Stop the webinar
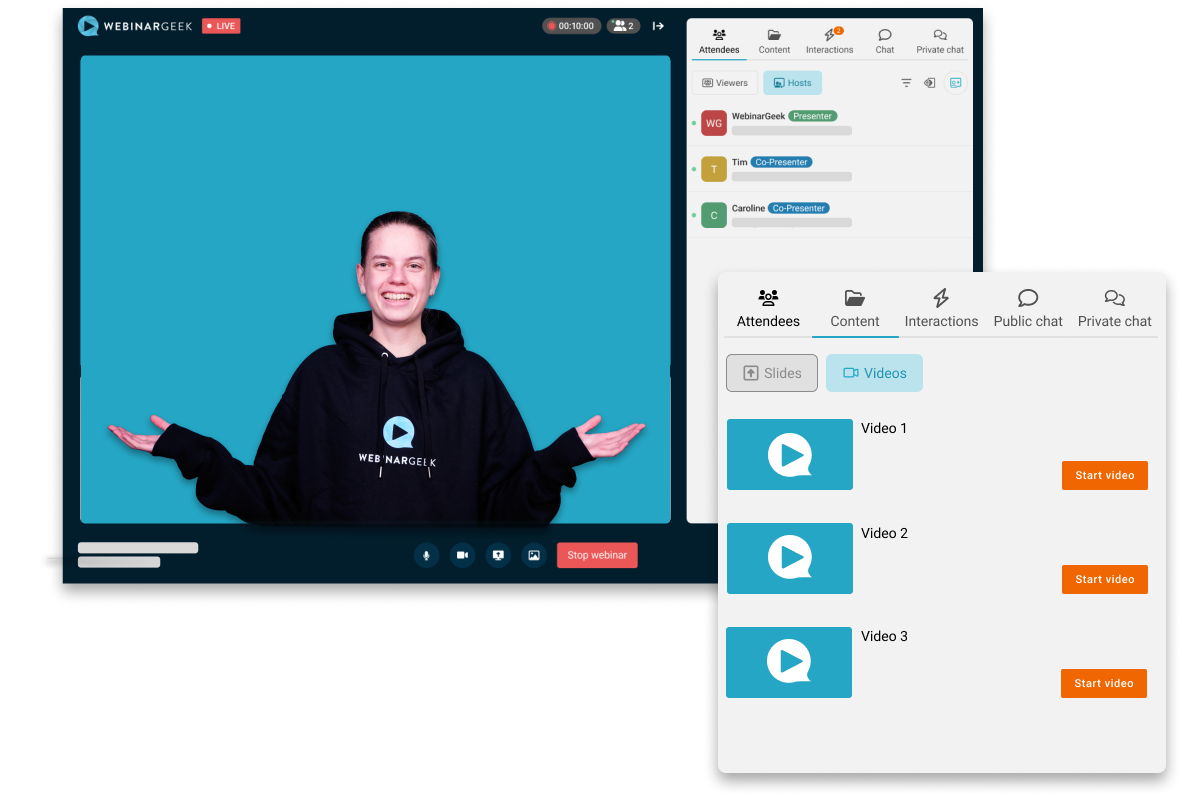 click(597, 555)
